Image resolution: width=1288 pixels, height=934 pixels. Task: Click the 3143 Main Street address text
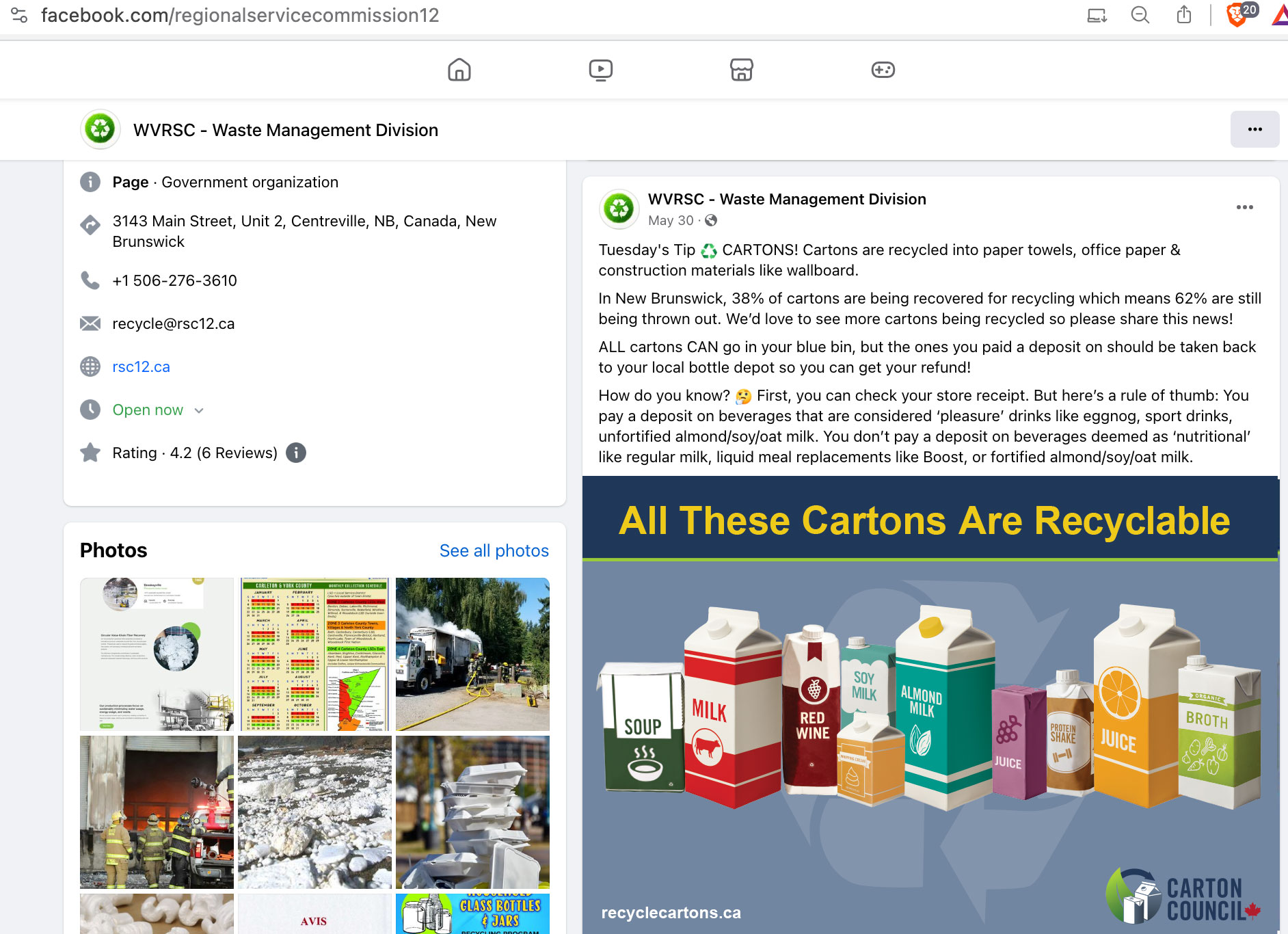pyautogui.click(x=305, y=231)
